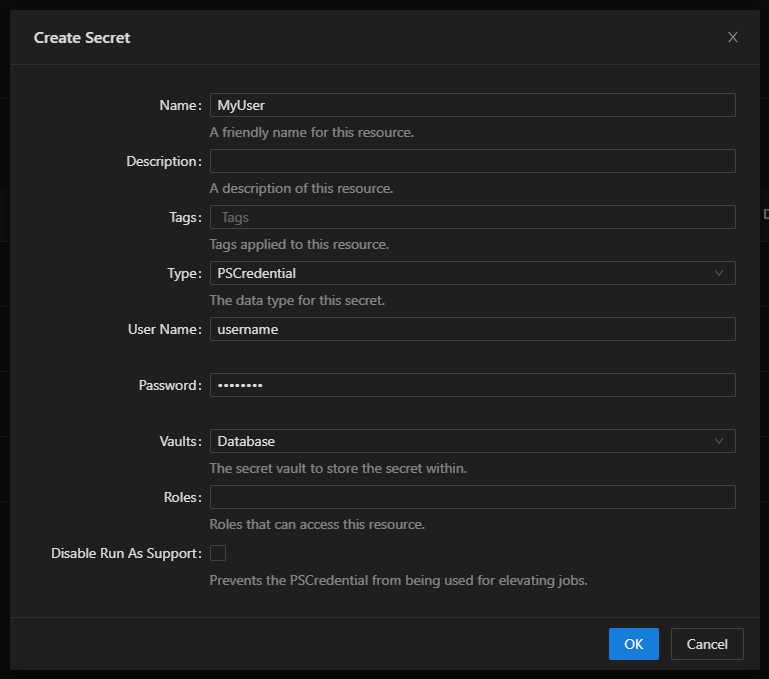Image resolution: width=769 pixels, height=679 pixels.
Task: Close the Create Secret dialog with X
Action: tap(732, 37)
